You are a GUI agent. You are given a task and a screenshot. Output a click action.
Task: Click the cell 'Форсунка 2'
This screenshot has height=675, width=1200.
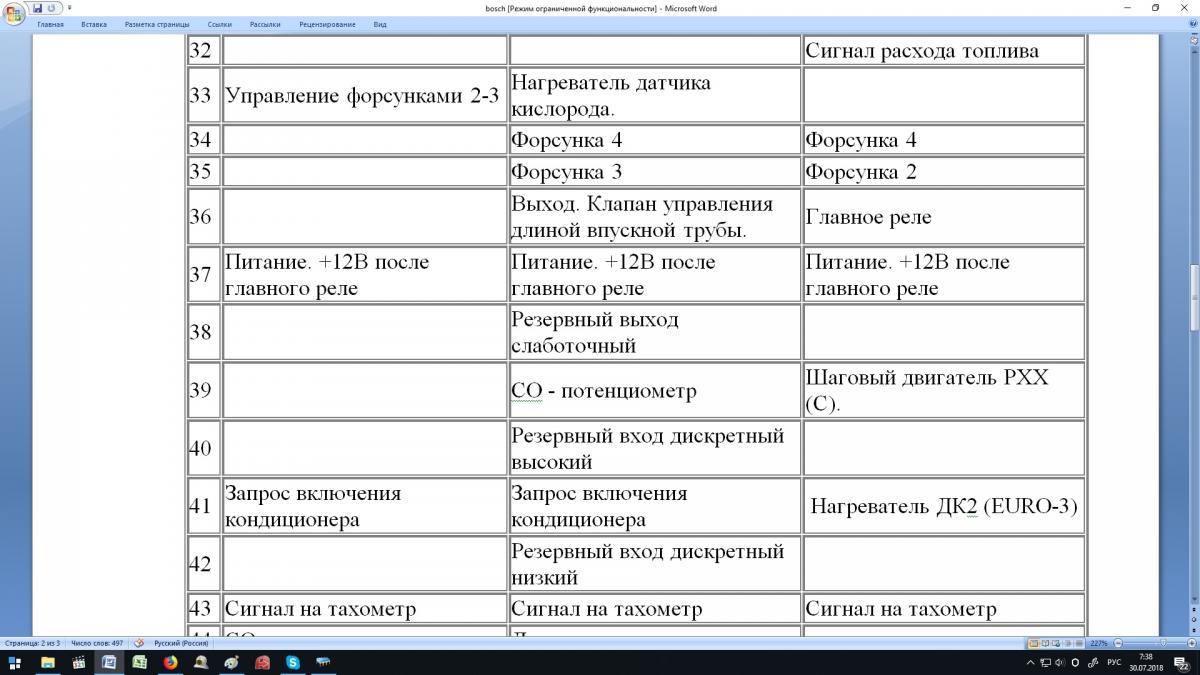coord(944,172)
